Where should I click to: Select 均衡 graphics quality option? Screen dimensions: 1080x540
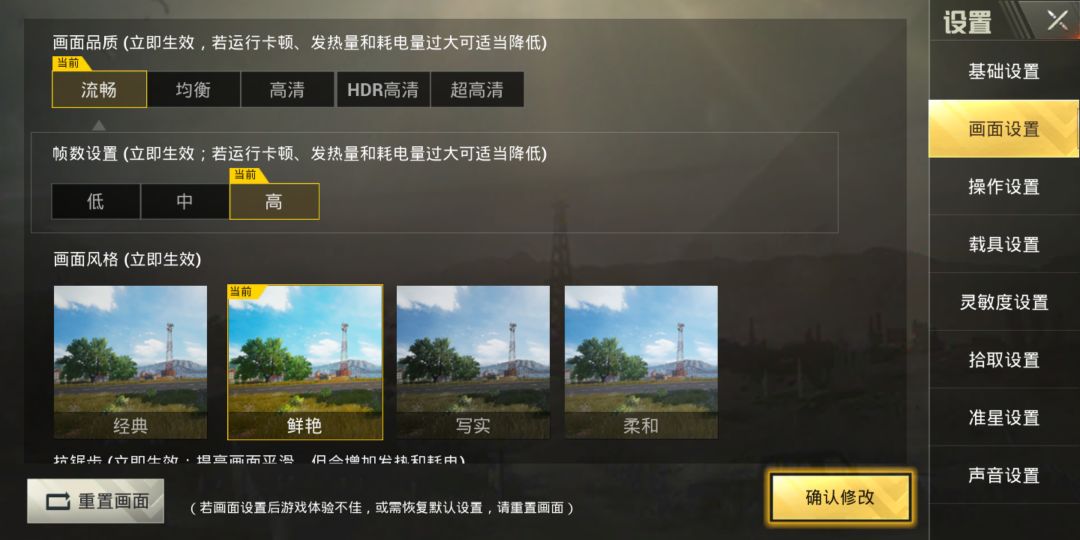194,90
